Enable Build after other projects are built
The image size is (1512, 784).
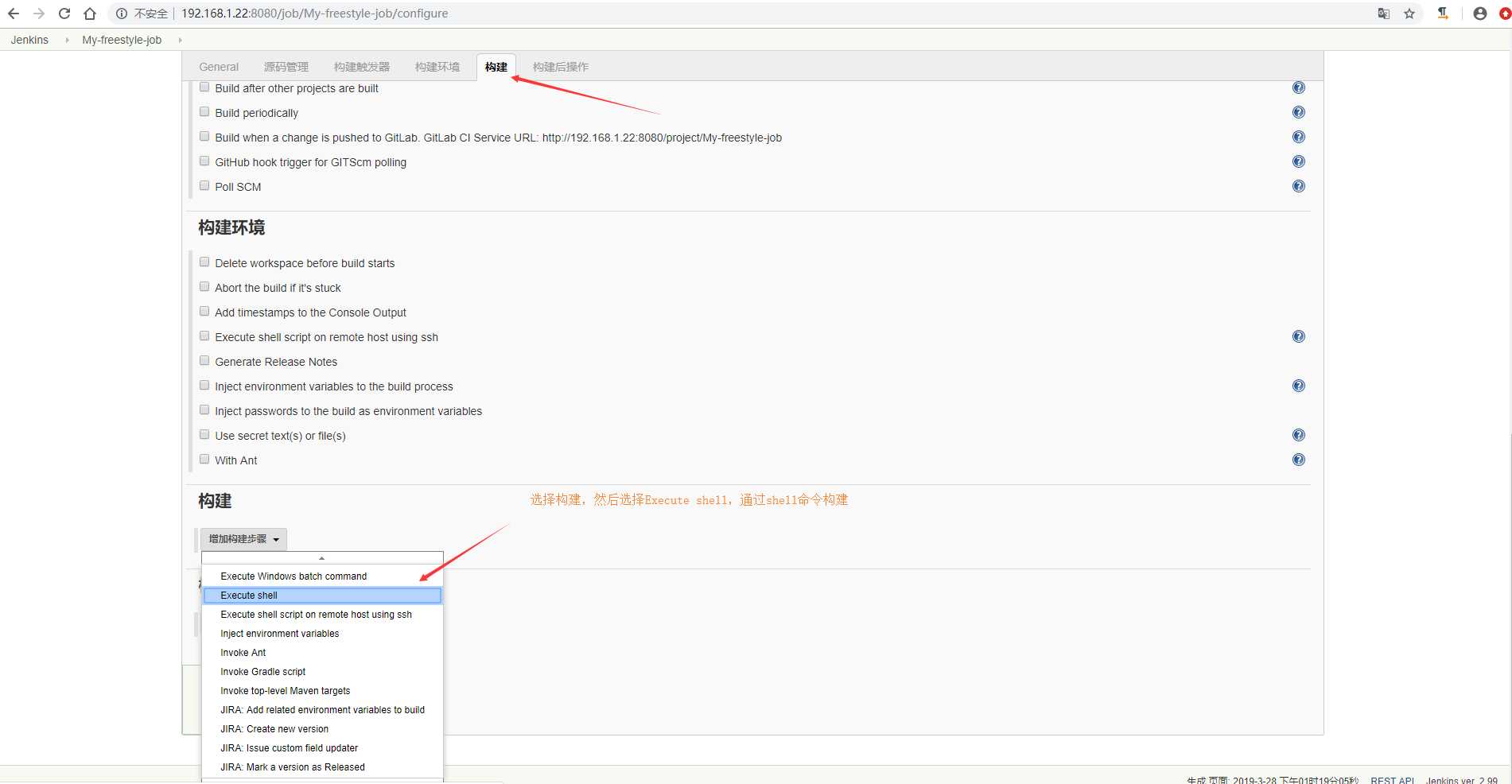click(204, 87)
